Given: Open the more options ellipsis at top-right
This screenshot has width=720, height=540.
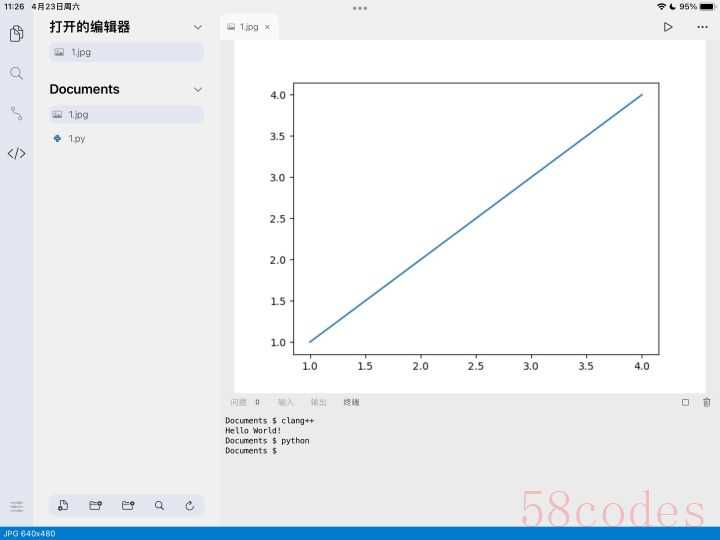Looking at the screenshot, I should (x=702, y=27).
